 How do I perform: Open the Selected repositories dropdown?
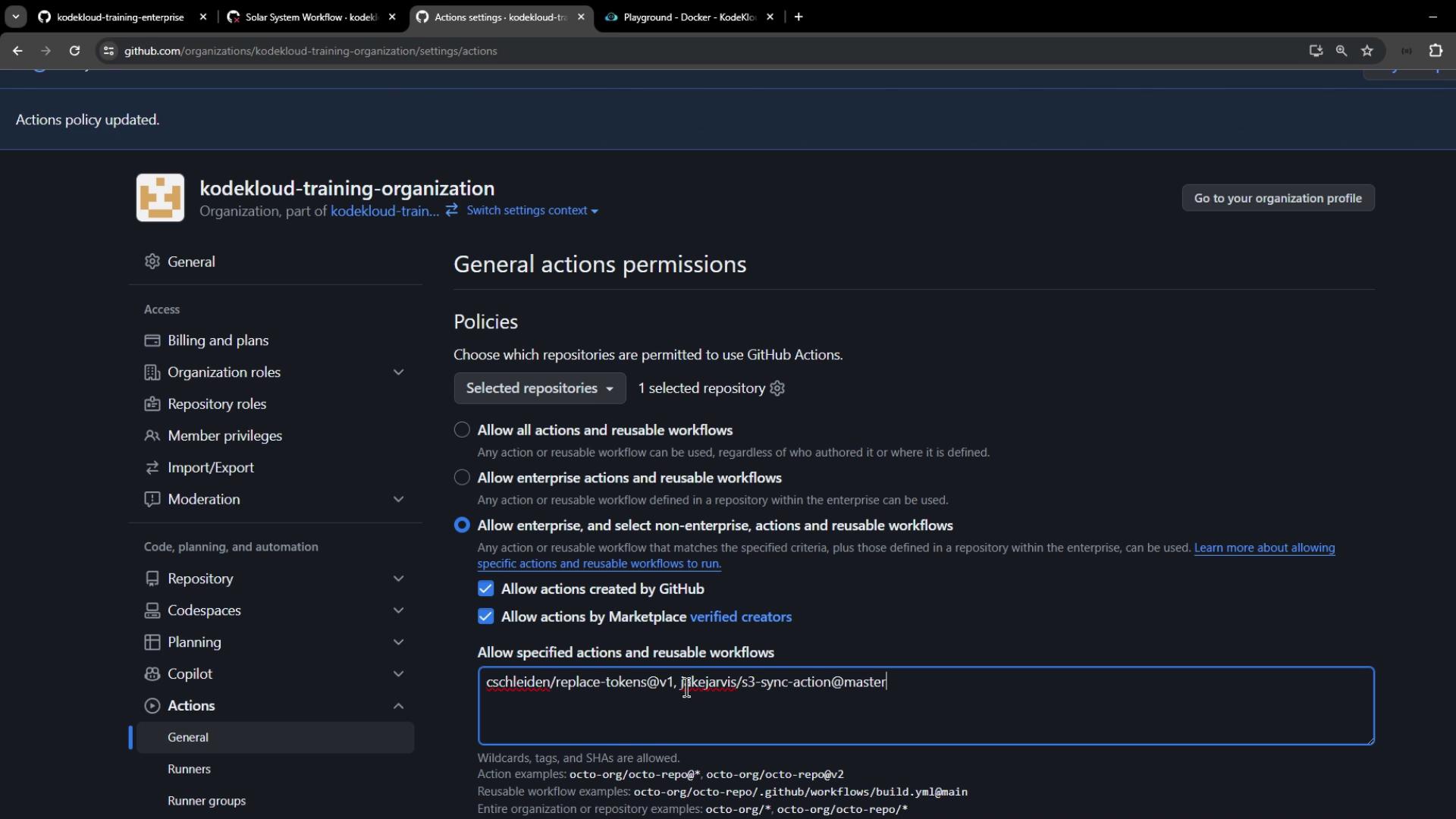coord(539,388)
